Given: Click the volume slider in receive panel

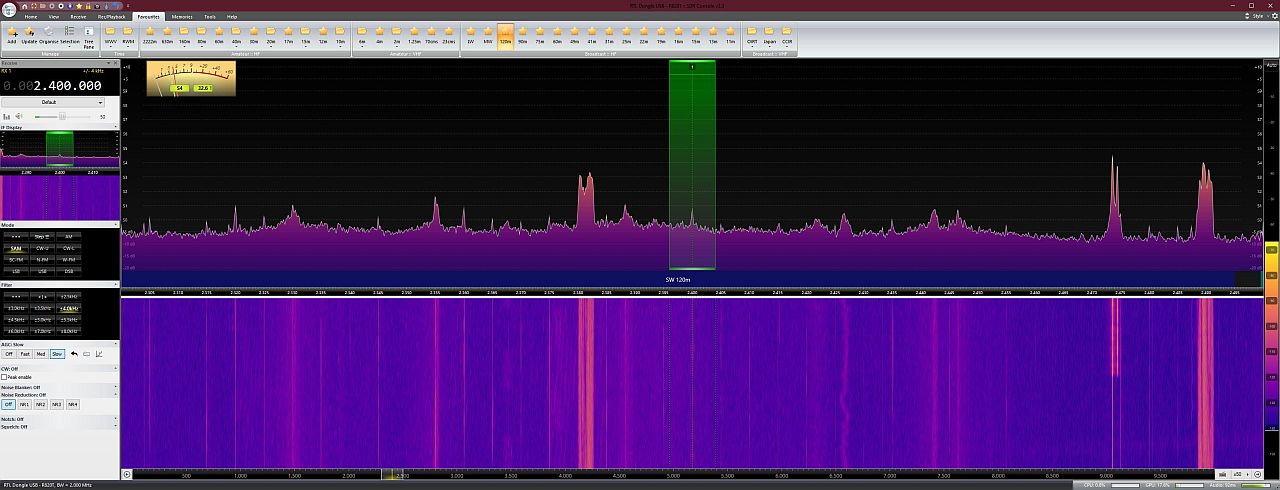Looking at the screenshot, I should pos(62,116).
